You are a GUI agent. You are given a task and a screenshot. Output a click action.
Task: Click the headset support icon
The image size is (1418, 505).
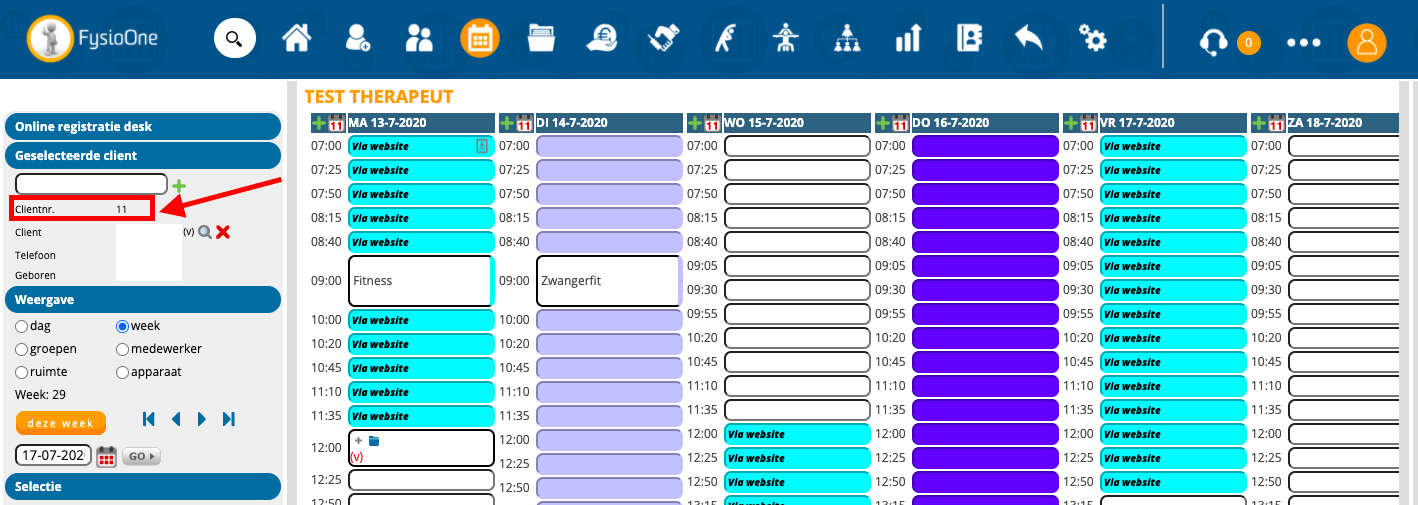[1214, 42]
